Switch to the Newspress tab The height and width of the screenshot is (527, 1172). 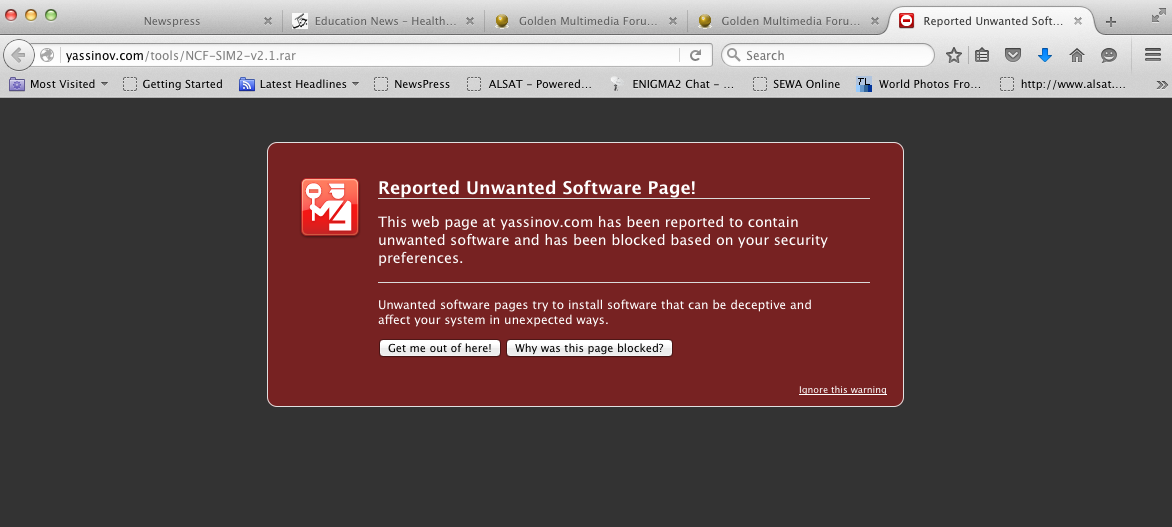pyautogui.click(x=171, y=21)
